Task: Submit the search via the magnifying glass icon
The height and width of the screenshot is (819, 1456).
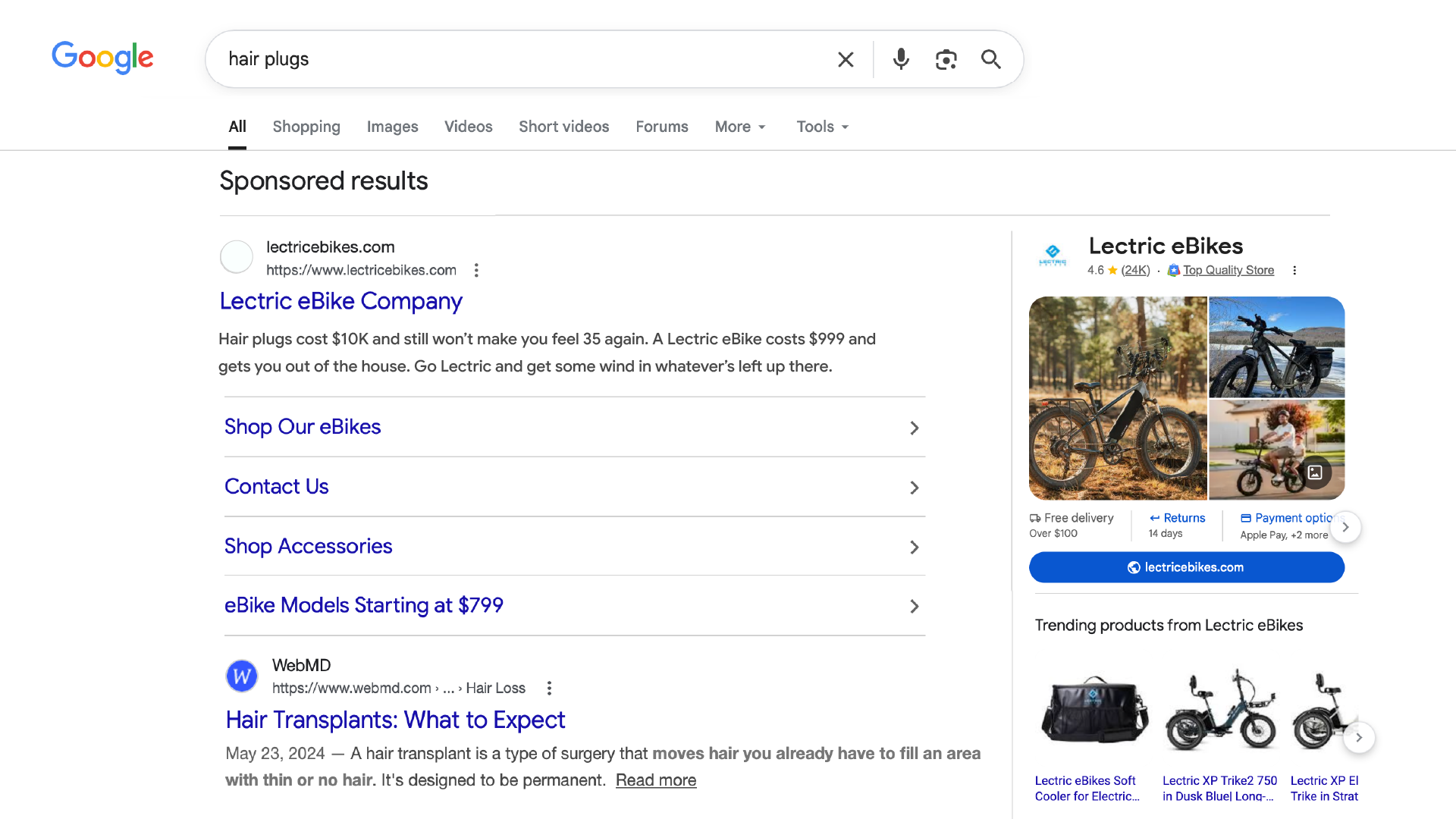Action: [x=990, y=58]
